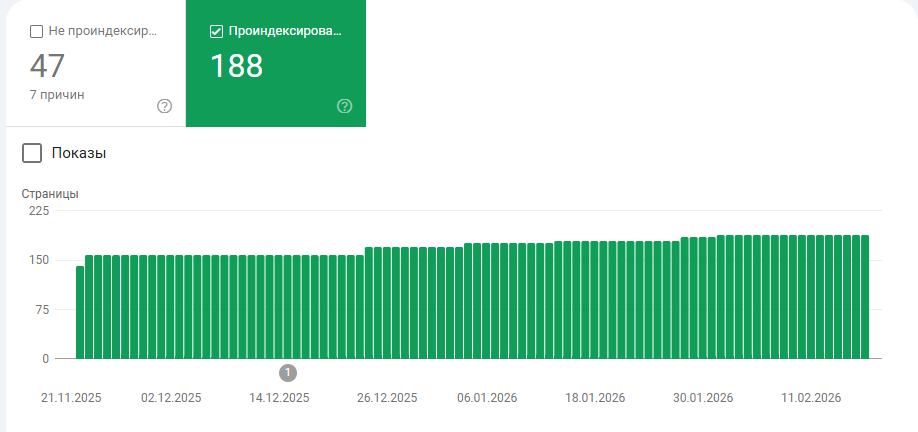Viewport: 918px width, 432px height.
Task: Click the 11.02.2026 date label
Action: click(811, 398)
